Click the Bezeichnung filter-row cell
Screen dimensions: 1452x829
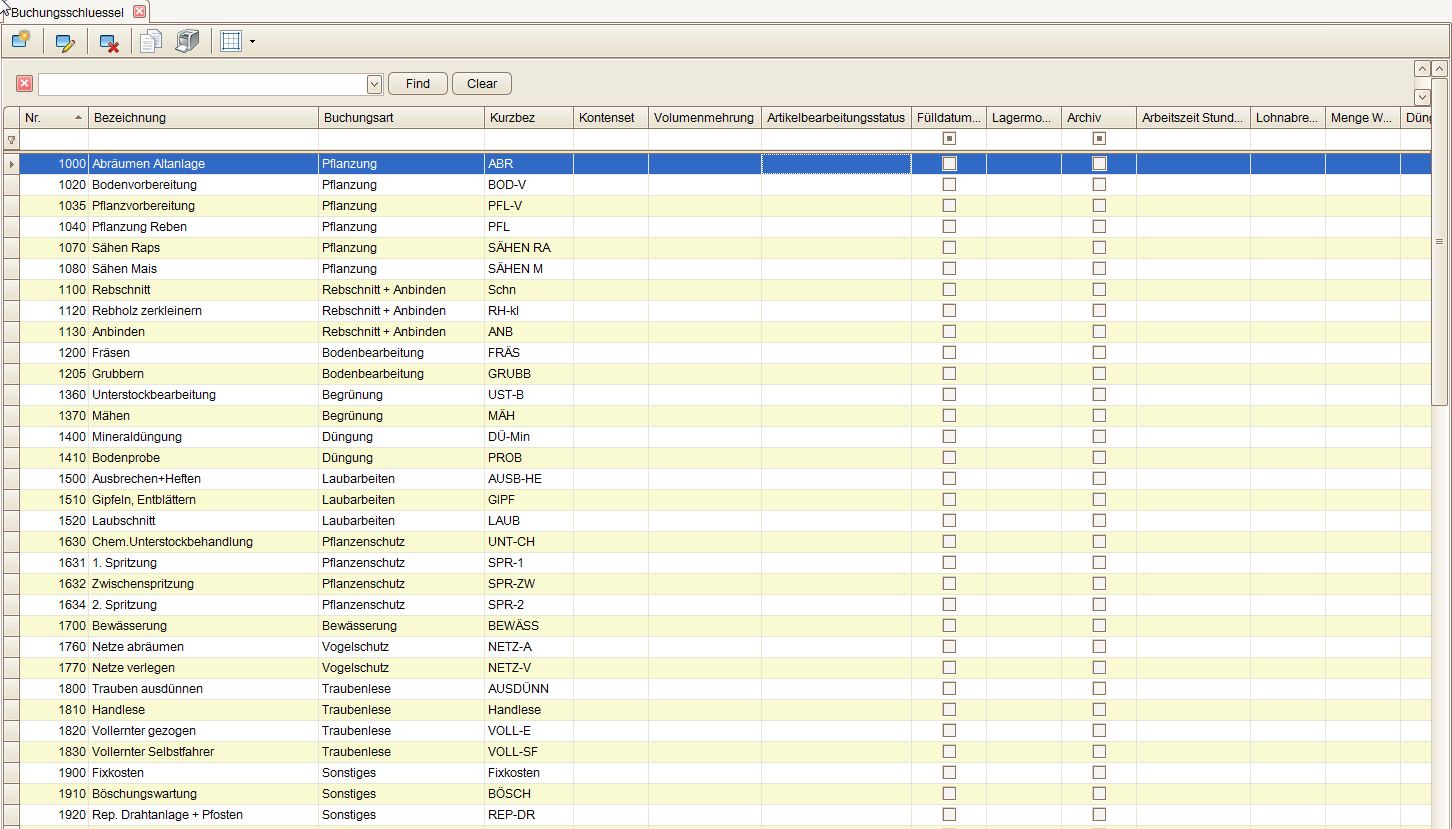(x=203, y=140)
